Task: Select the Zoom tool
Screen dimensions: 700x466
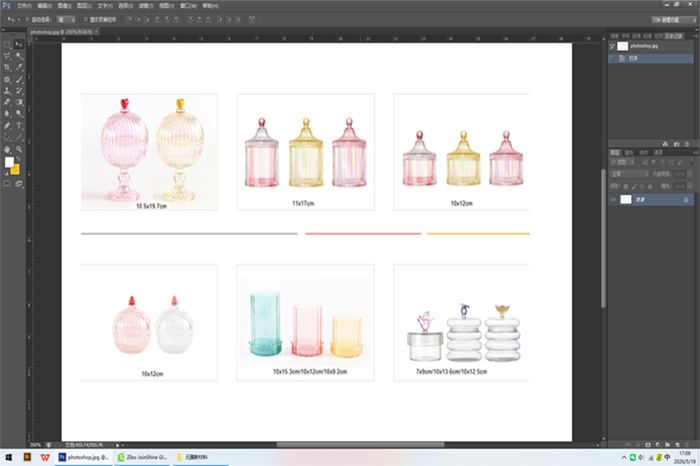Action: (19, 150)
